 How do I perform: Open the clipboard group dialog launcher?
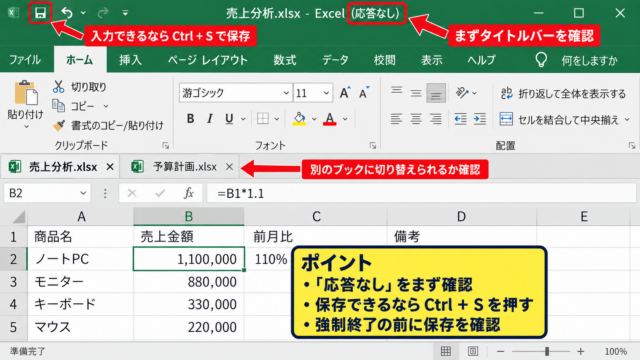click(165, 145)
